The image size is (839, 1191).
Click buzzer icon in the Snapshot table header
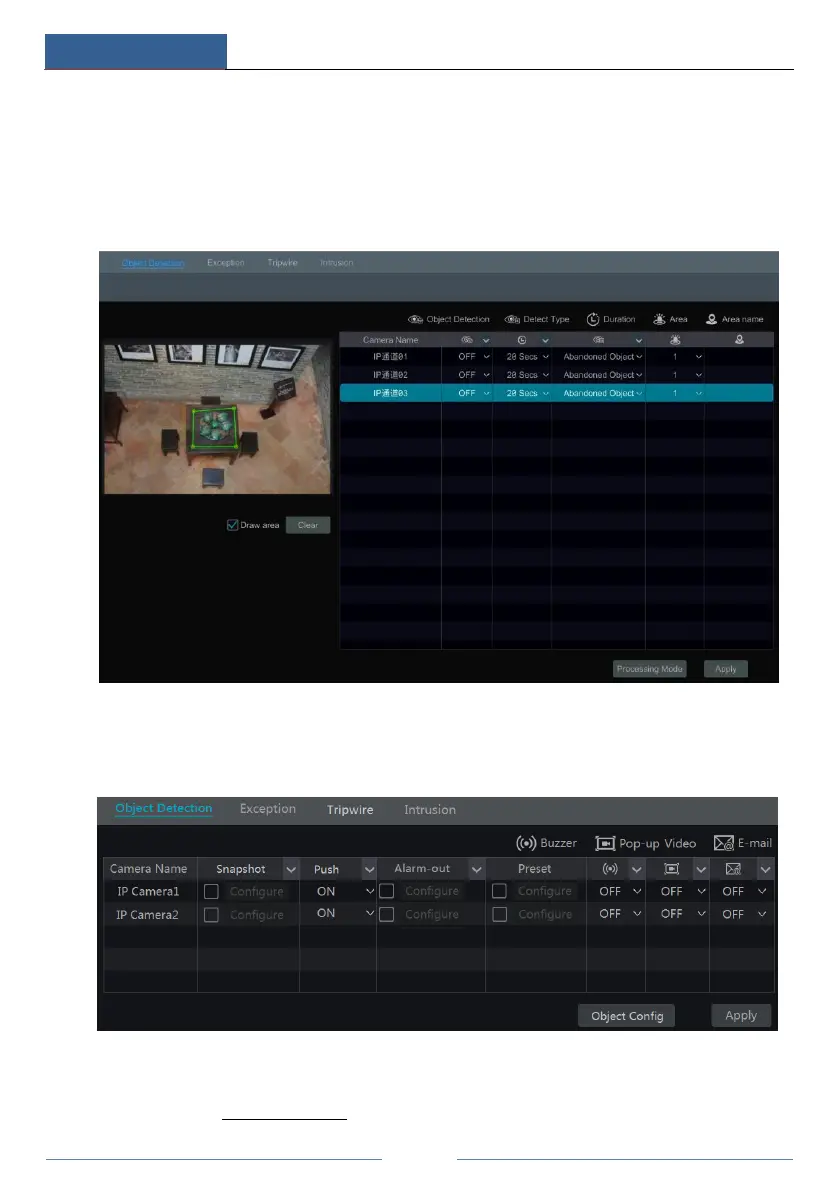click(610, 869)
